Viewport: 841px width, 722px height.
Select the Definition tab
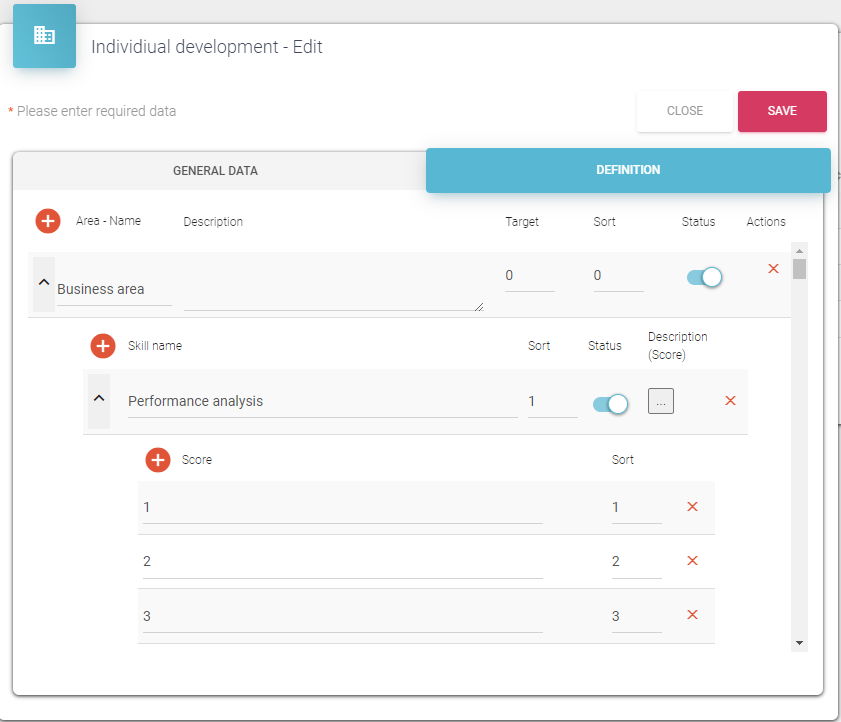628,170
